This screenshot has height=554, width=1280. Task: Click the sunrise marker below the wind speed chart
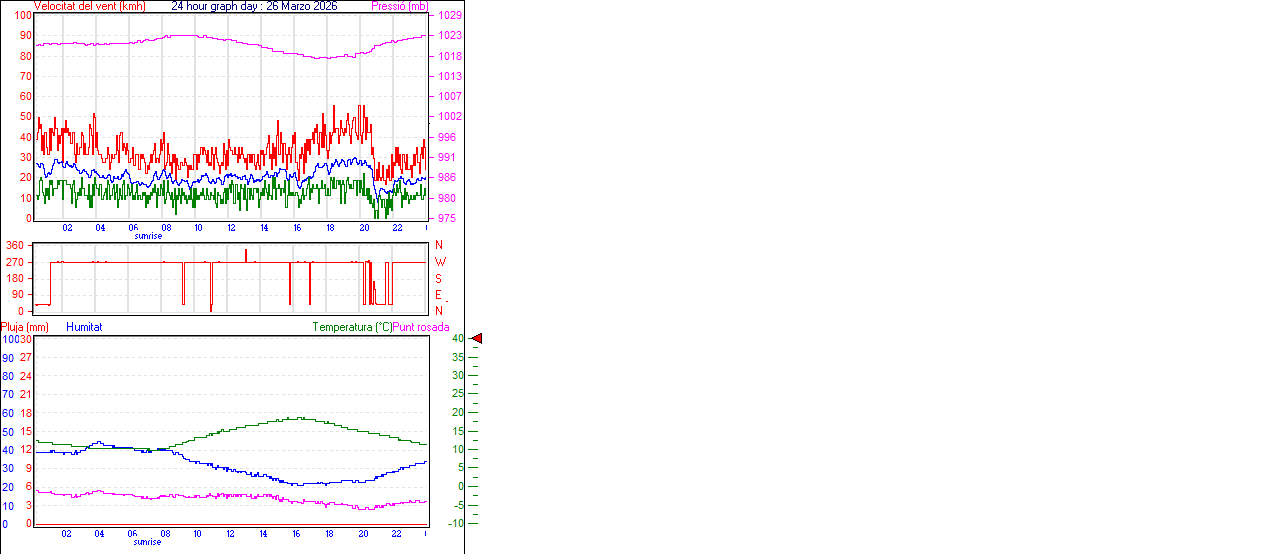tap(148, 236)
